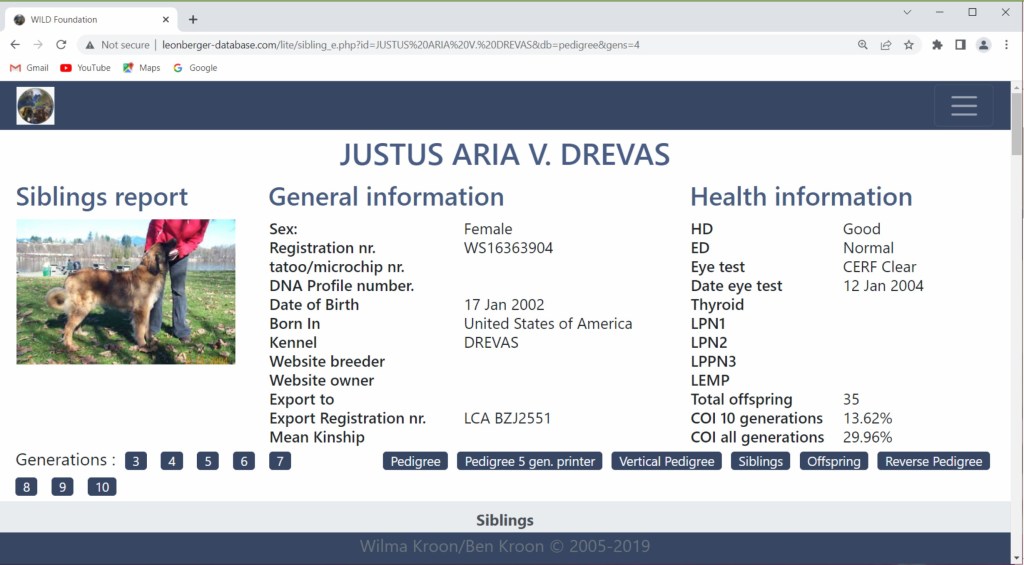Image resolution: width=1024 pixels, height=565 pixels.
Task: Share this page icon
Action: [886, 45]
